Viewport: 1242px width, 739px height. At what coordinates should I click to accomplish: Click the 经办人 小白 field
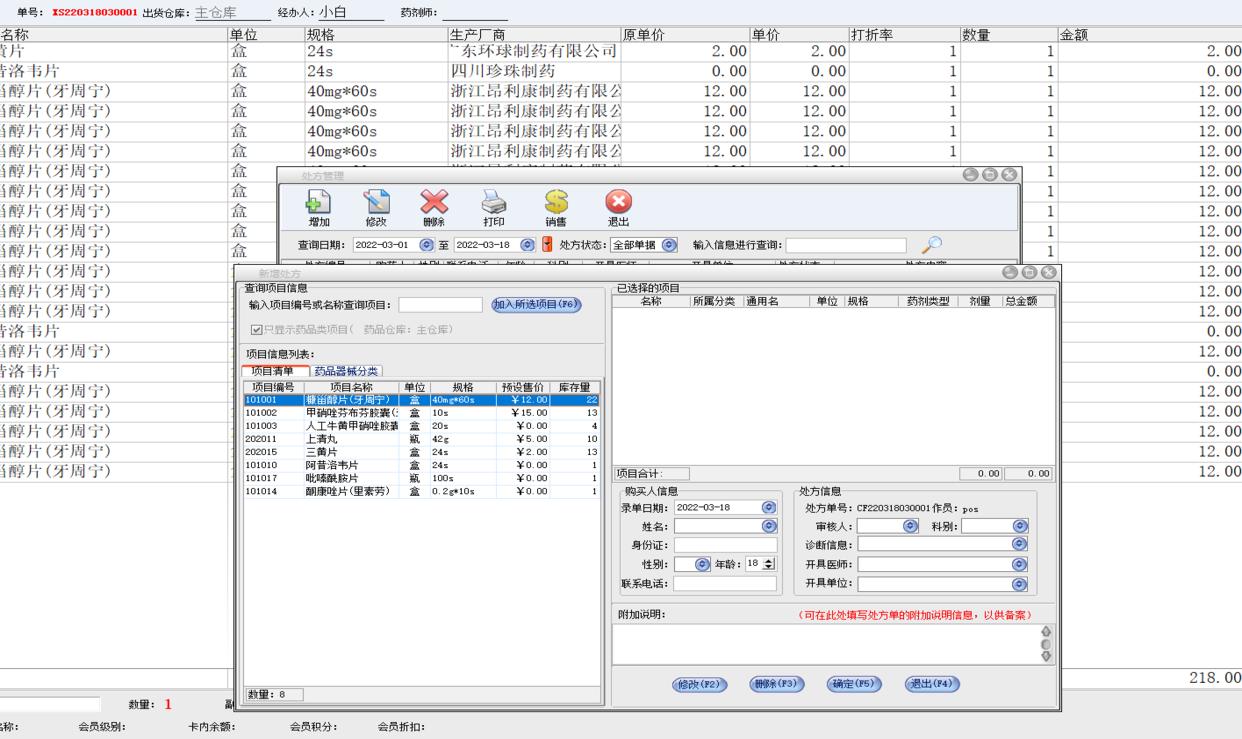tap(351, 12)
